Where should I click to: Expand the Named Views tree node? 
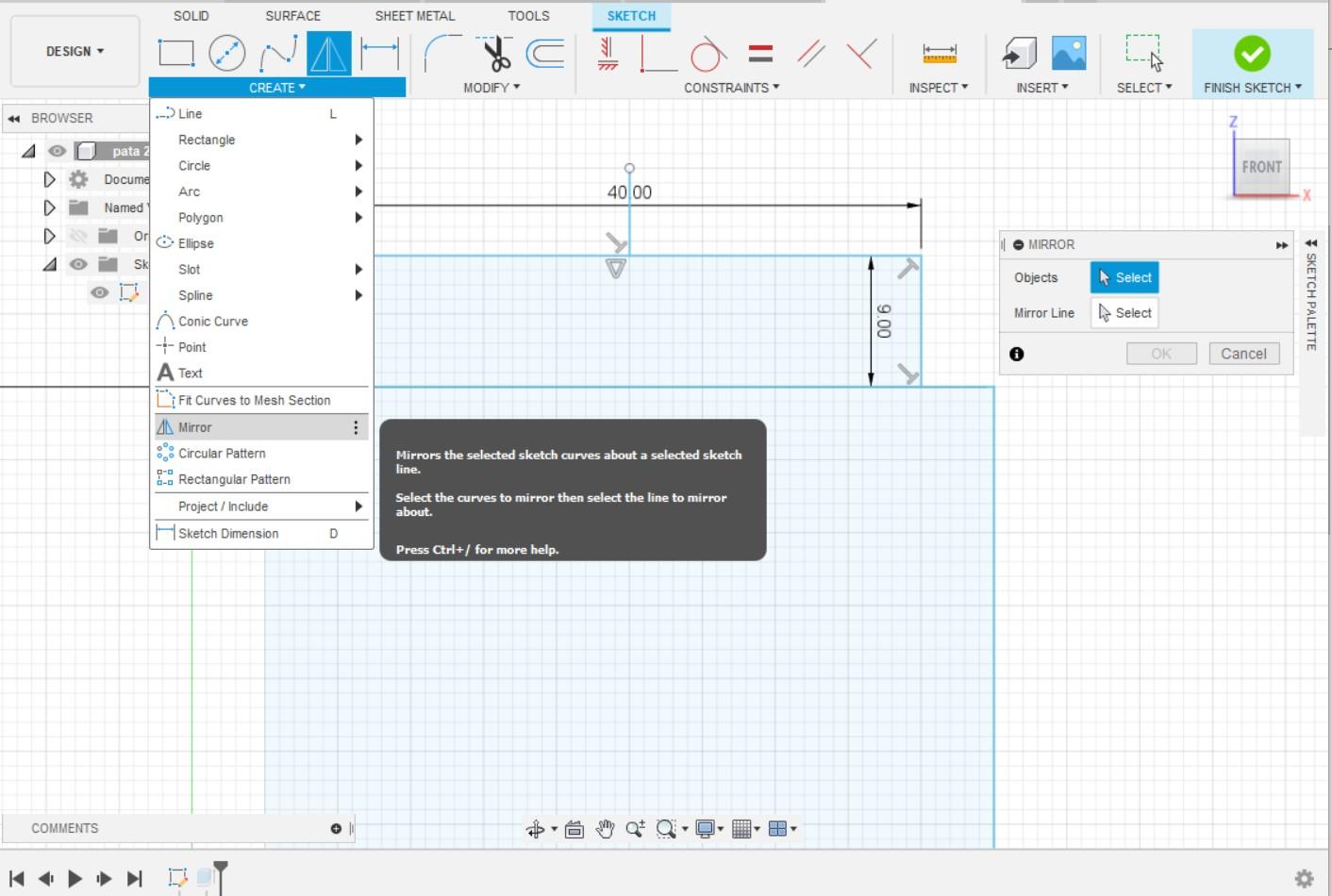coord(49,207)
